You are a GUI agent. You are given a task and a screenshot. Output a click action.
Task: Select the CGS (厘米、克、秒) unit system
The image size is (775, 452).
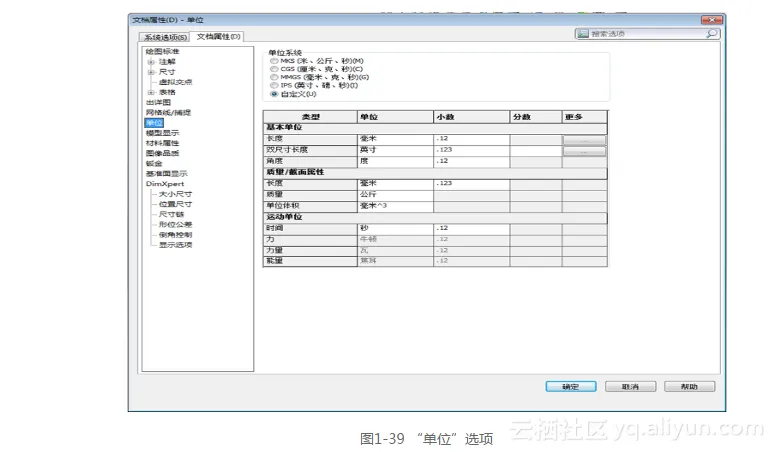[x=274, y=69]
